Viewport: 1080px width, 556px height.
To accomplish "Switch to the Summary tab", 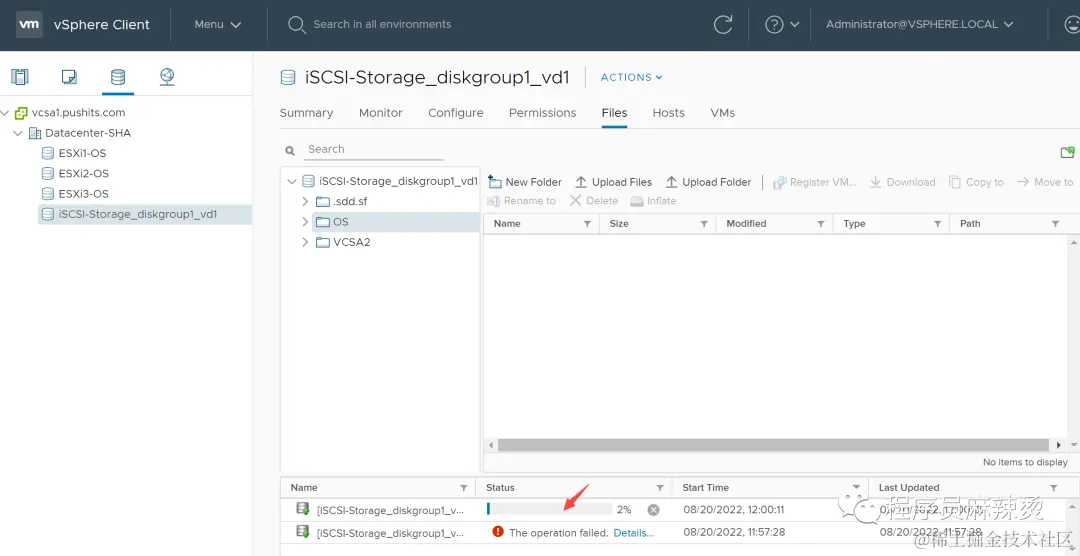I will tap(307, 113).
